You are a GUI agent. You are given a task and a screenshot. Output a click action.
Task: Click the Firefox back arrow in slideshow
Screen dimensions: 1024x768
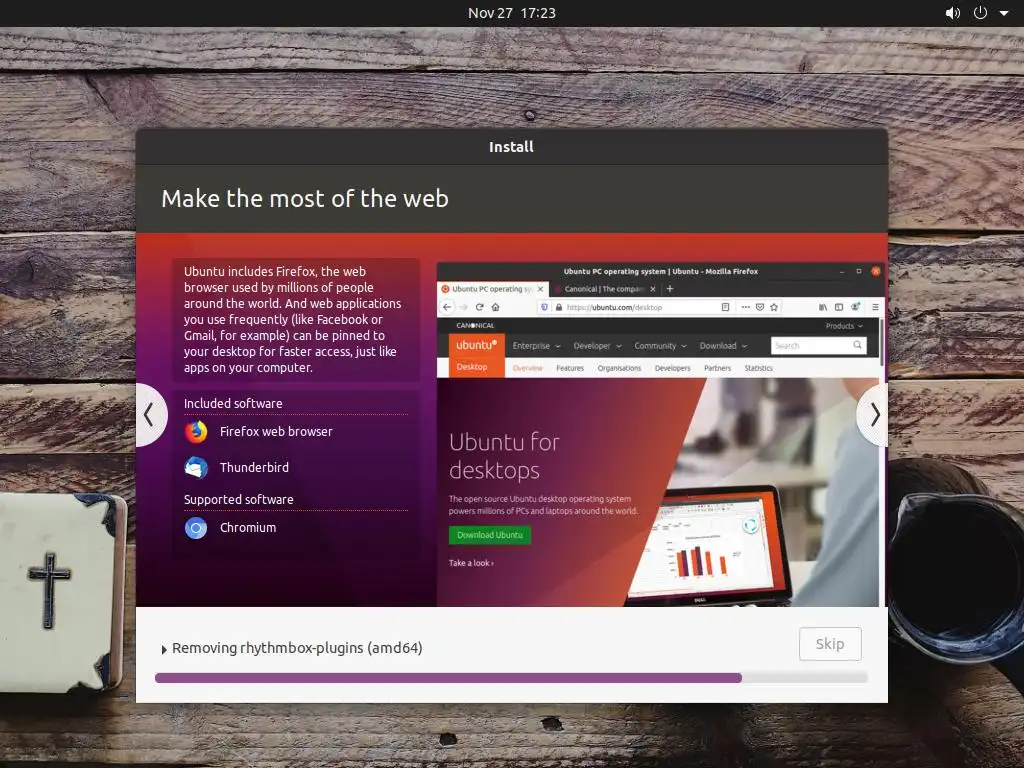[x=447, y=307]
